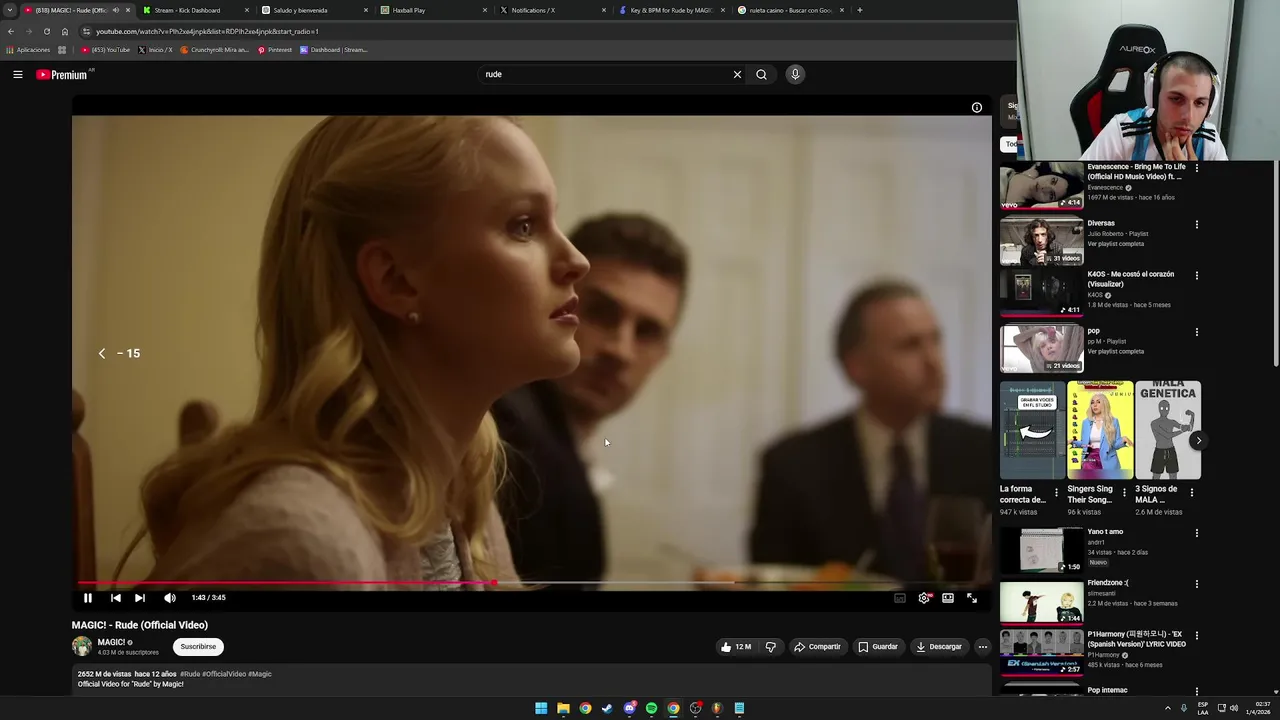Click the browser address bar
1280x720 pixels.
click(x=540, y=31)
